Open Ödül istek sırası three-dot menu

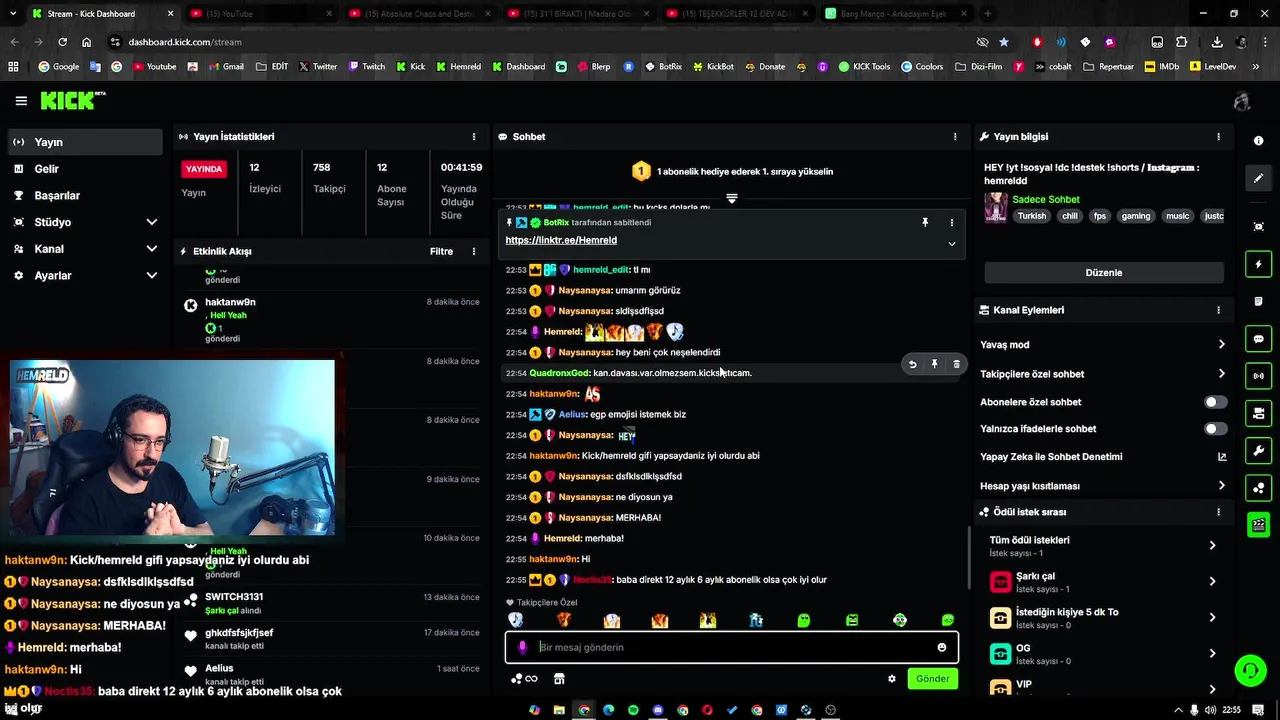point(1218,512)
